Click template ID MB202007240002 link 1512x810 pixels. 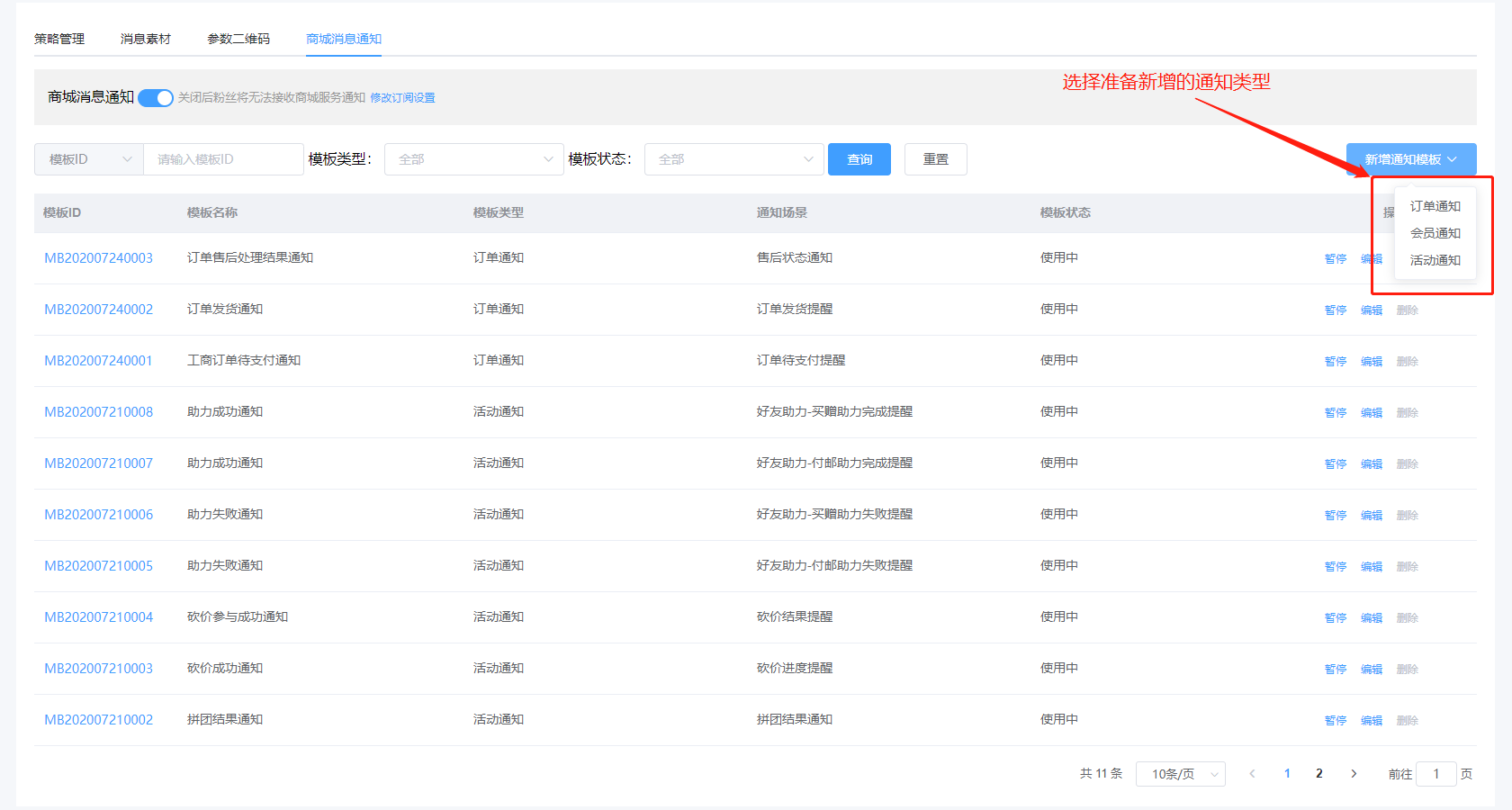point(99,310)
